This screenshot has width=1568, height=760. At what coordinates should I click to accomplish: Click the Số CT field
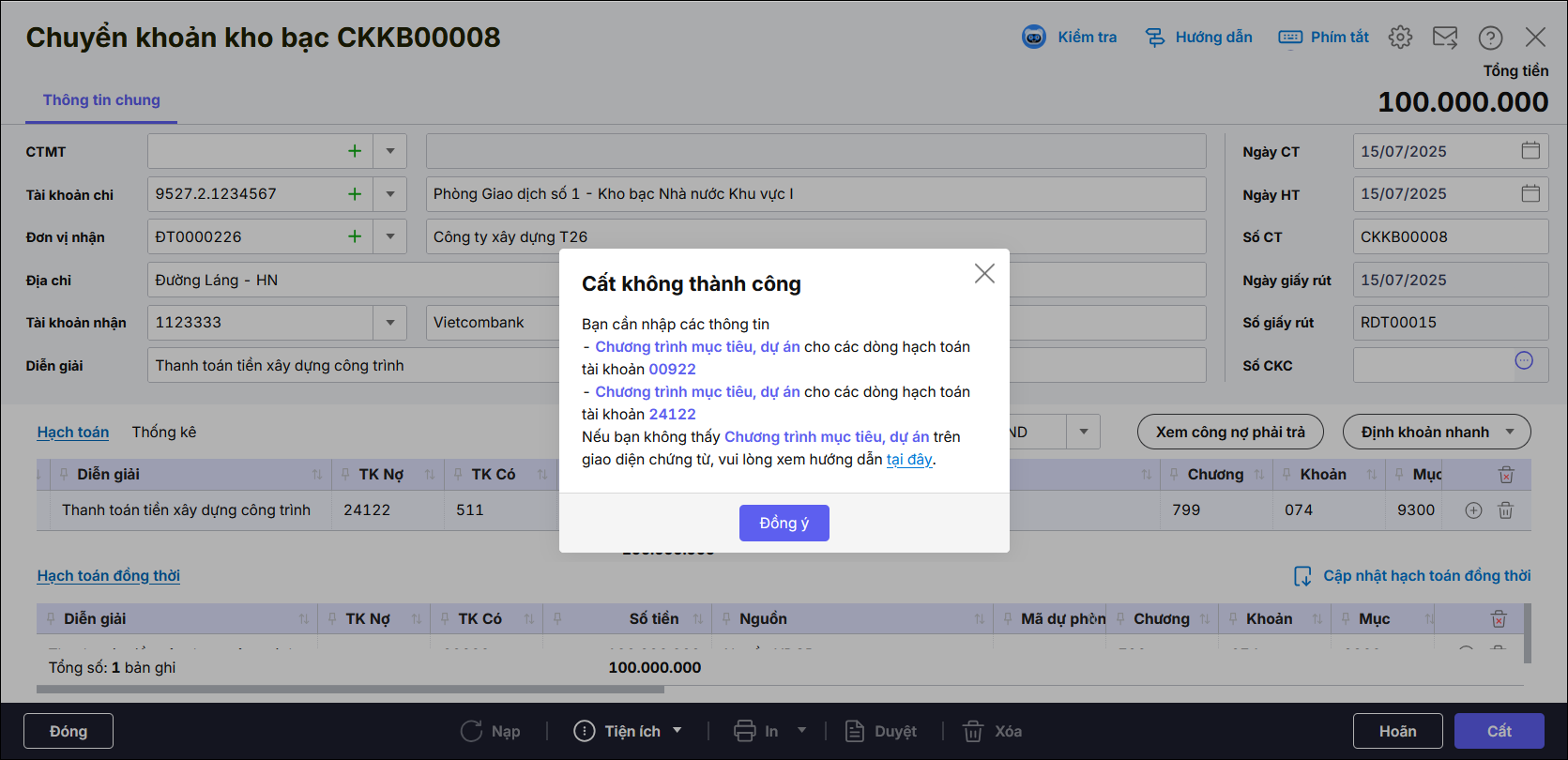click(1451, 236)
